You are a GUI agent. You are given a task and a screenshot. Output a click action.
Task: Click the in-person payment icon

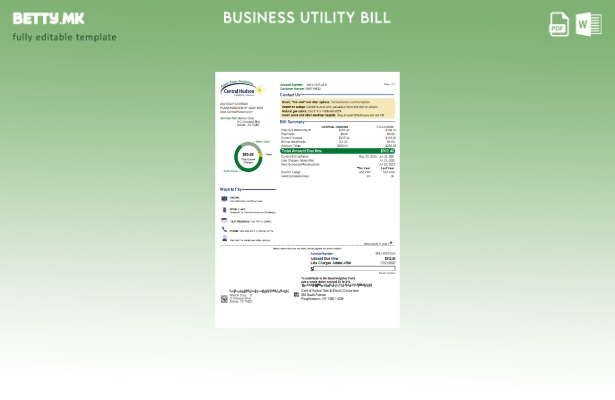(x=225, y=240)
